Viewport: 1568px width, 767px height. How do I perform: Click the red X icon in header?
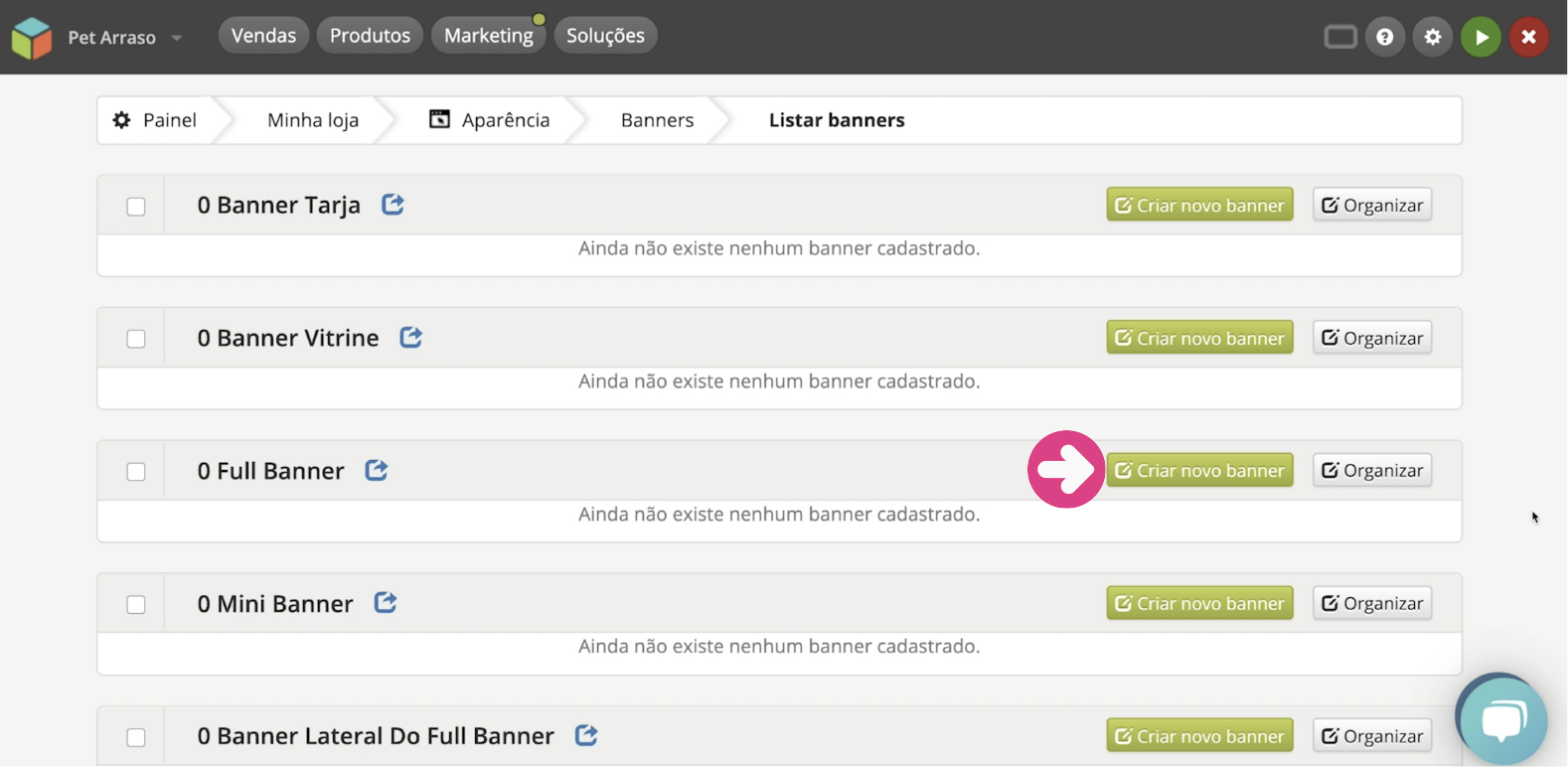(x=1528, y=38)
